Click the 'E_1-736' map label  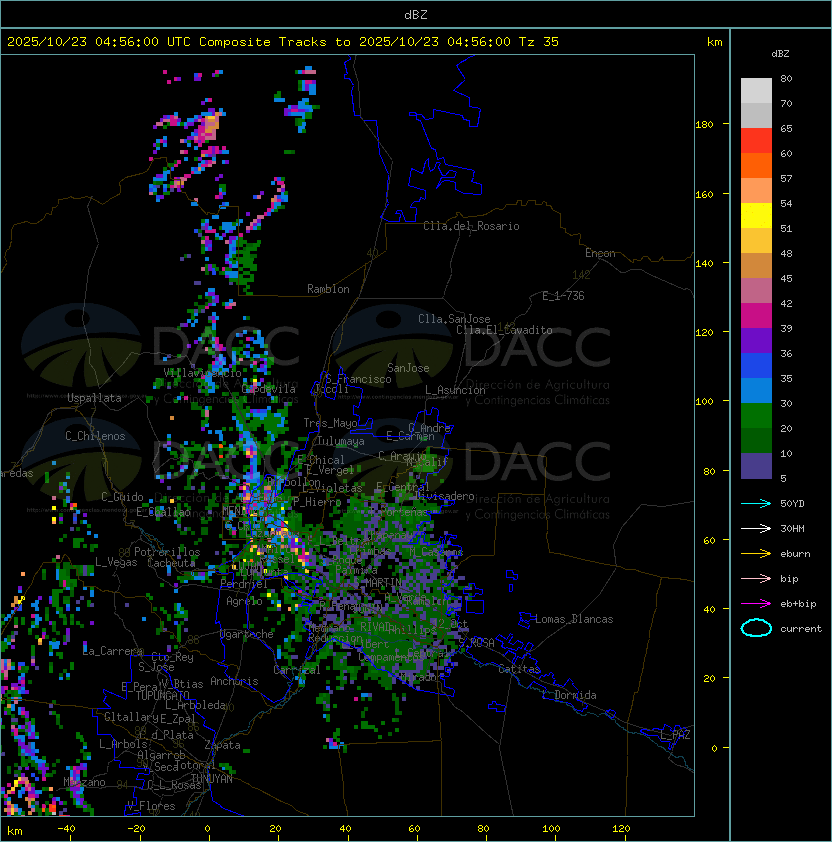click(563, 296)
